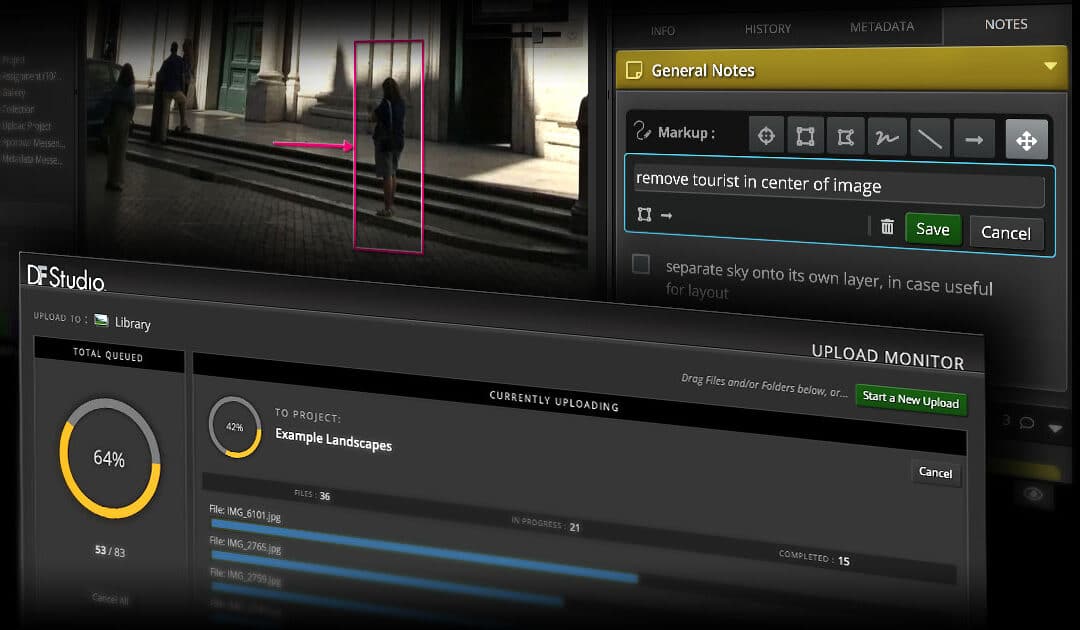This screenshot has height=630, width=1080.
Task: Click the Library folder icon in upload window
Action: click(x=101, y=319)
